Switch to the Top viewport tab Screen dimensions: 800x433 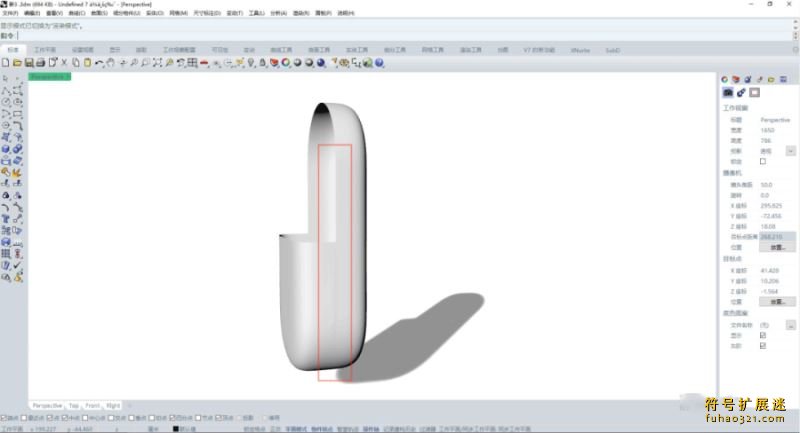(74, 405)
